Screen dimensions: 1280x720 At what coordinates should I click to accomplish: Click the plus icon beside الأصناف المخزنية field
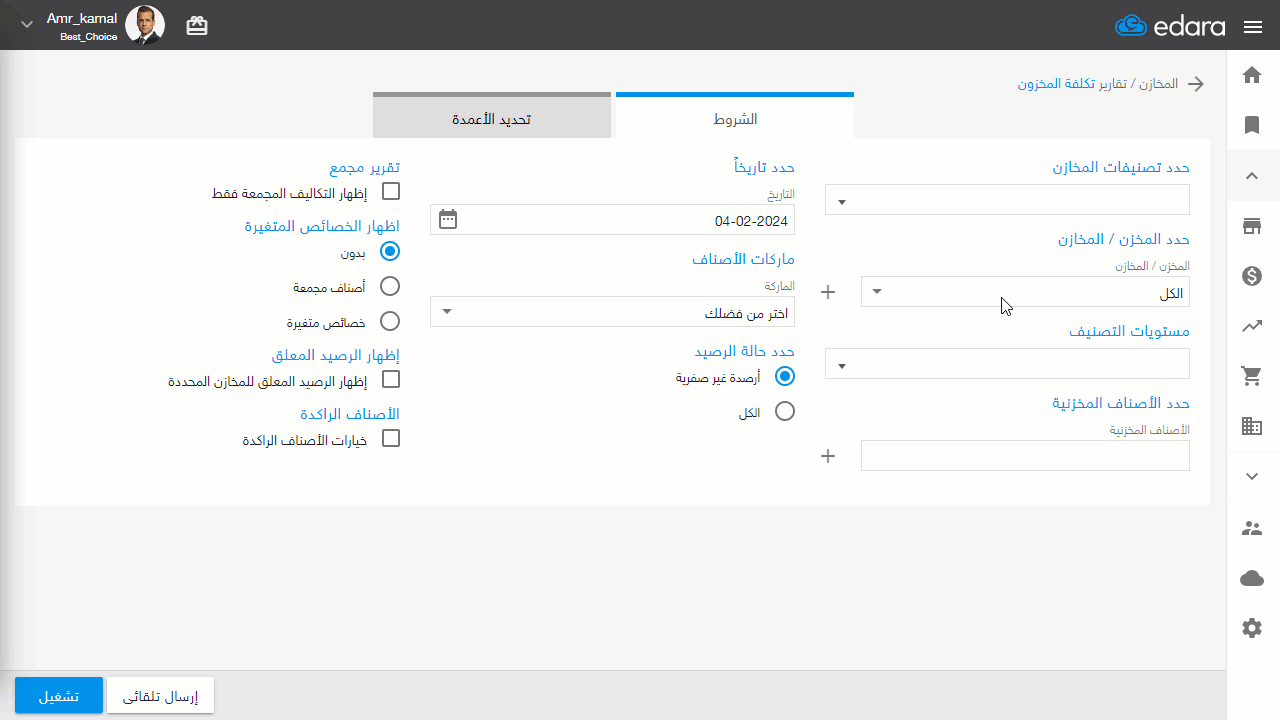[827, 456]
